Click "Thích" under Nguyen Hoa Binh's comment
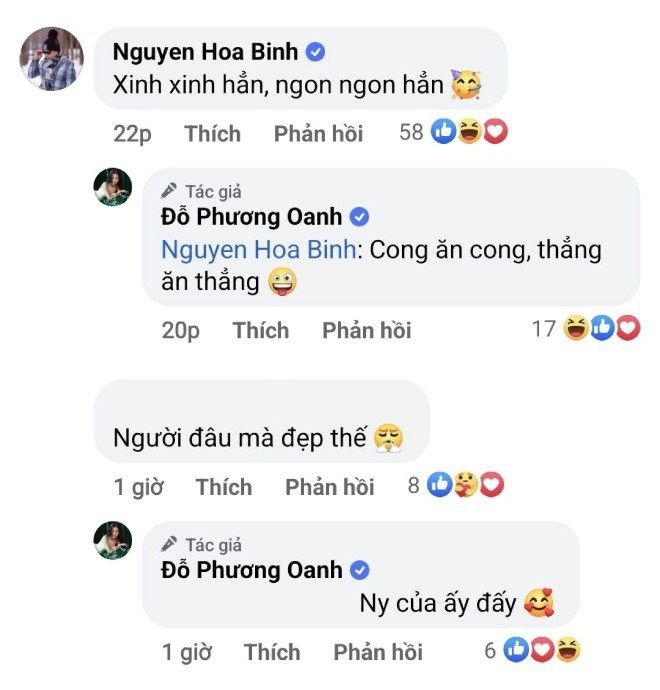The height and width of the screenshot is (690, 660). pyautogui.click(x=212, y=134)
